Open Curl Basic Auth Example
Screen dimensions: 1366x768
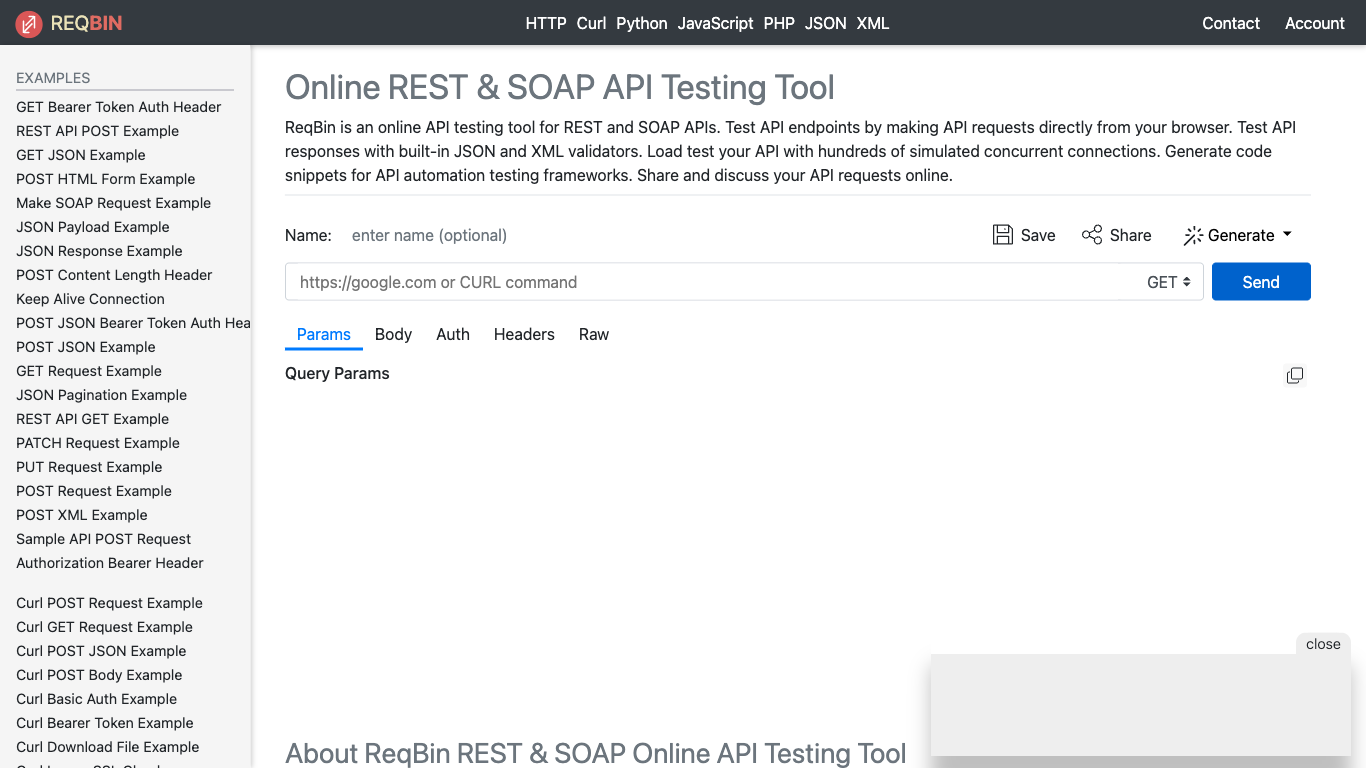pyautogui.click(x=96, y=699)
